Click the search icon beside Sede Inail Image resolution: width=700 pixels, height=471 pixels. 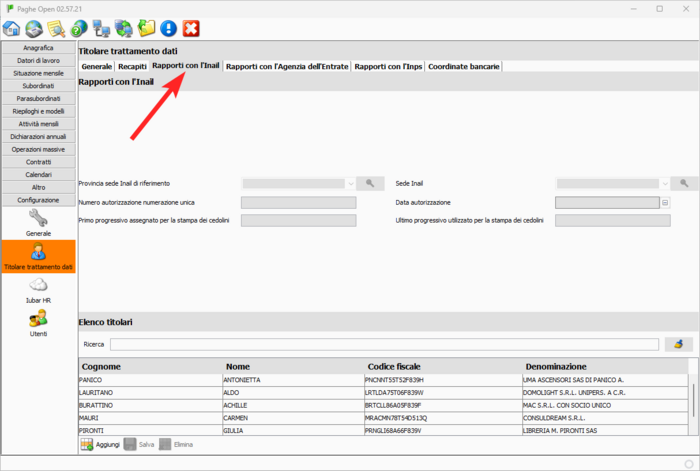(x=685, y=184)
